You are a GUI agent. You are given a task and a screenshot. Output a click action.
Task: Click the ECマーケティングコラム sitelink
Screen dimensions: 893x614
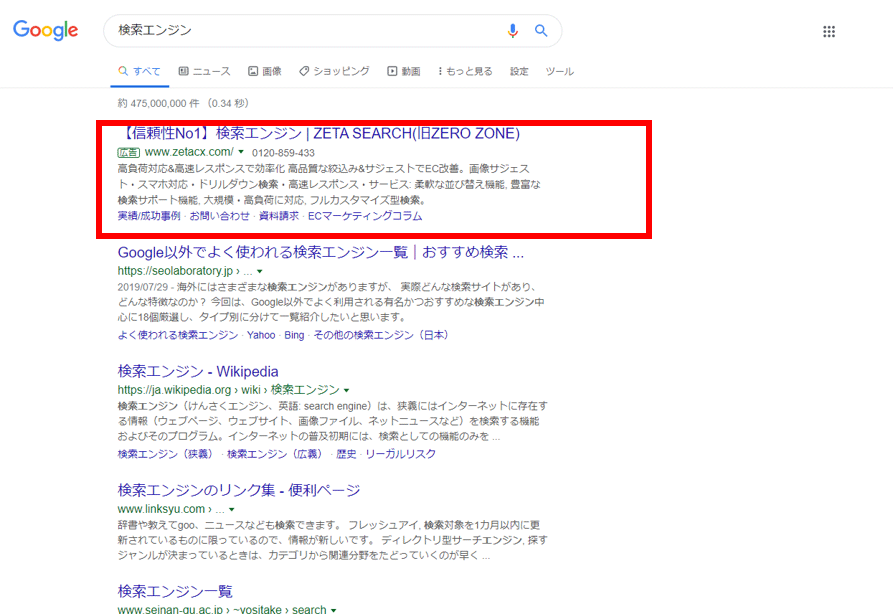pos(365,216)
